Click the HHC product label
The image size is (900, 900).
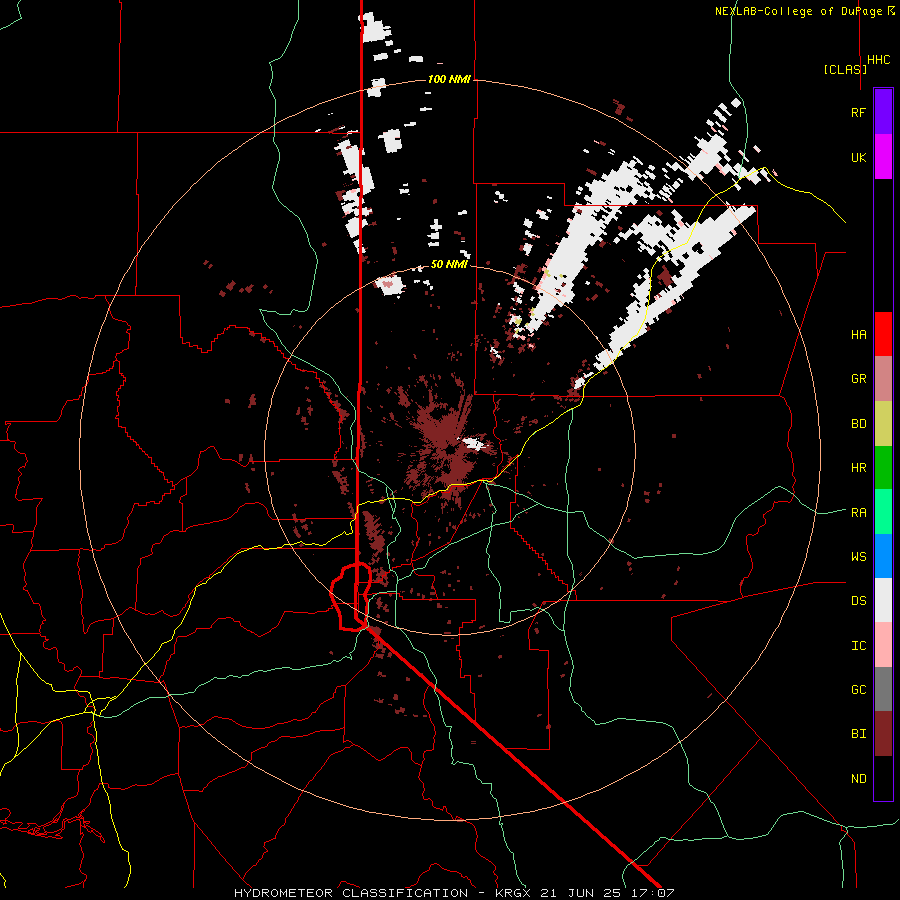coord(878,60)
